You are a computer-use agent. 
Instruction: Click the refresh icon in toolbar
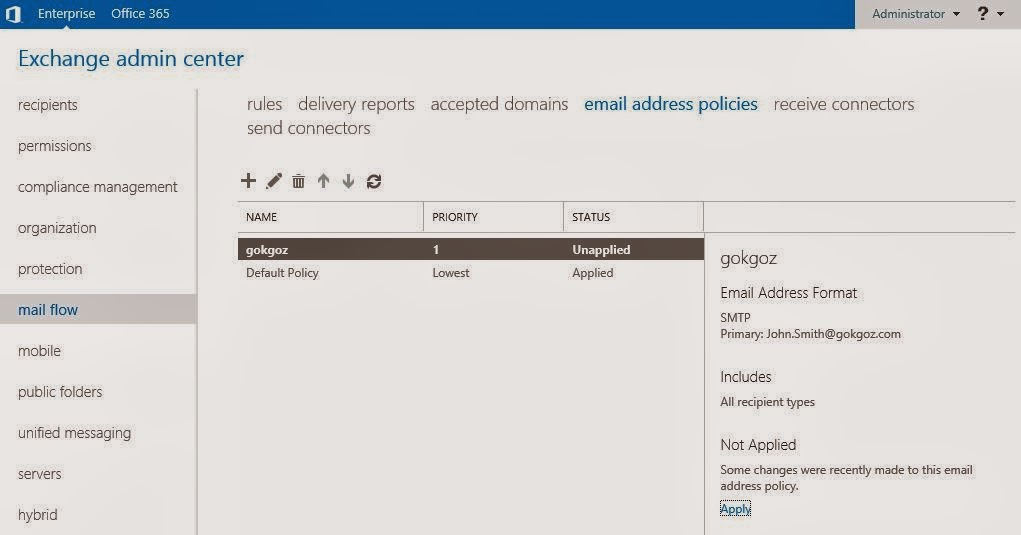click(374, 181)
